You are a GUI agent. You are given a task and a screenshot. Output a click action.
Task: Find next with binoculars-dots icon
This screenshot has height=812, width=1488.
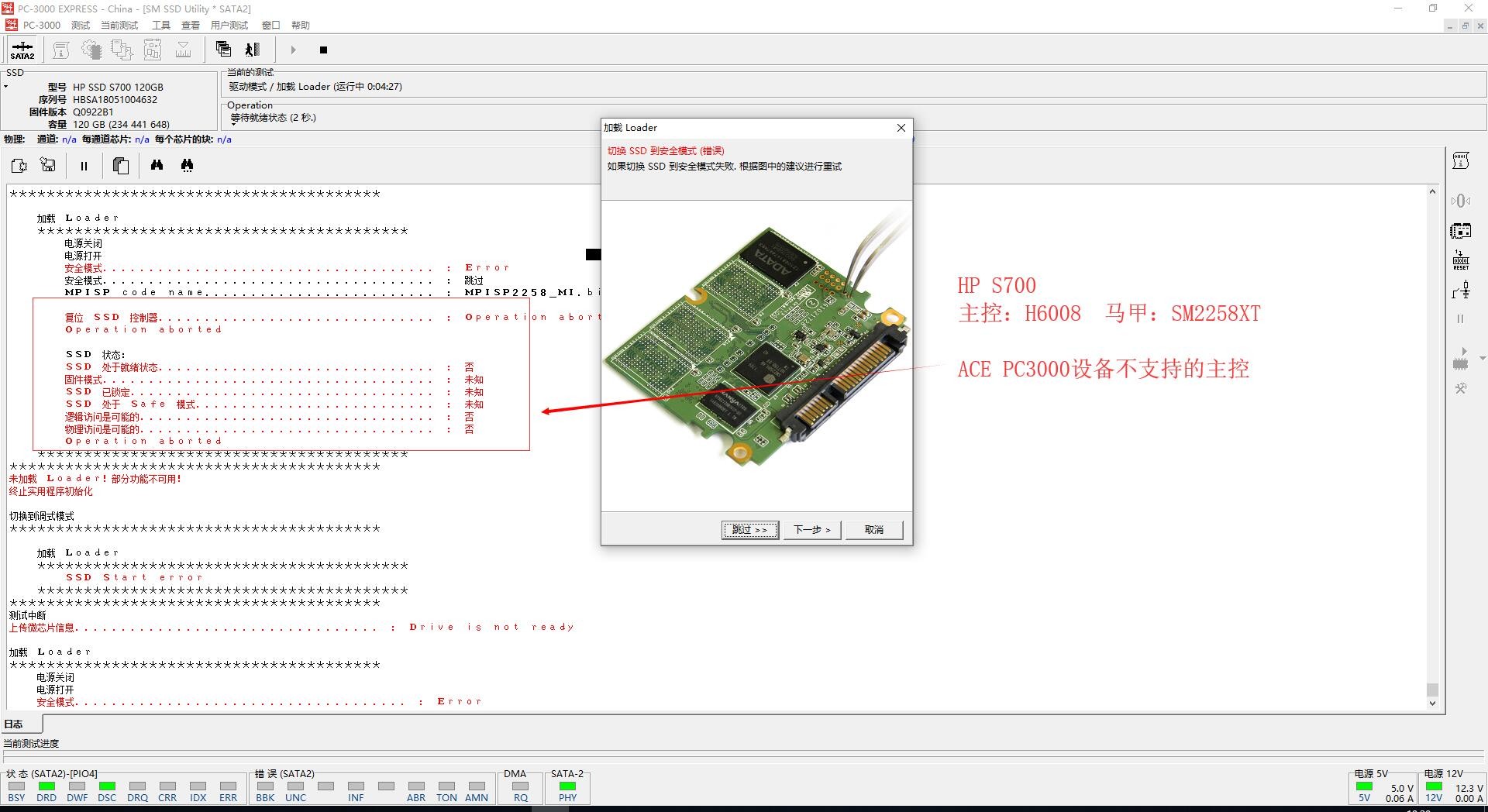coord(187,165)
